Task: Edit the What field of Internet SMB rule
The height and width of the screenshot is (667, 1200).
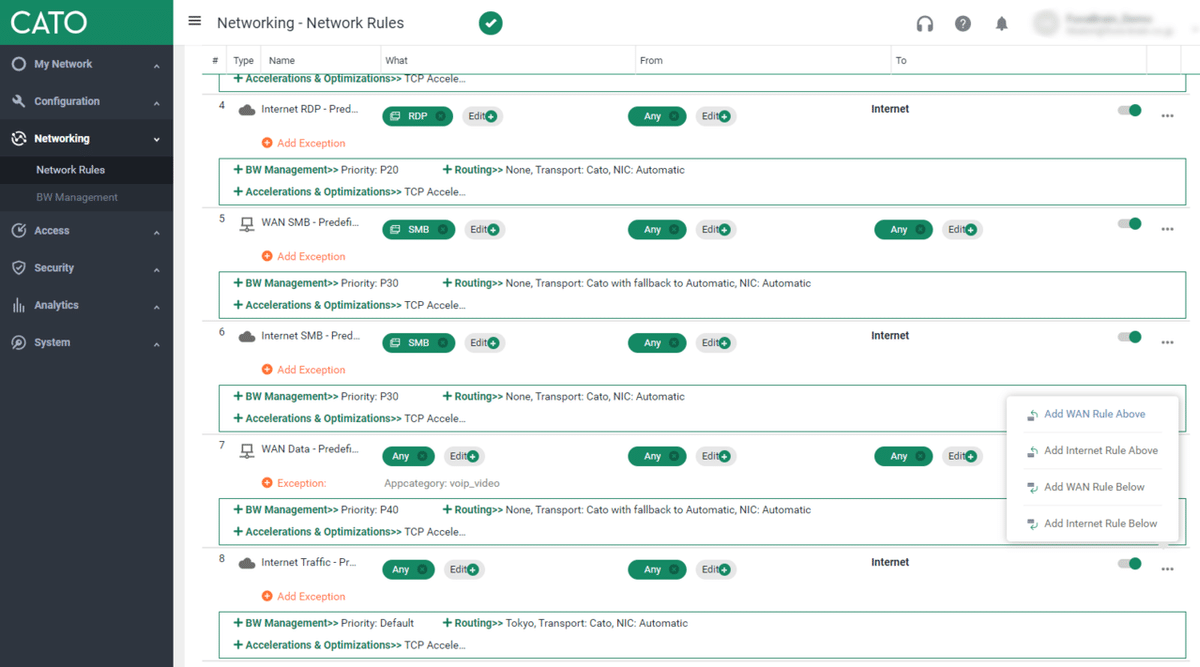Action: tap(484, 343)
